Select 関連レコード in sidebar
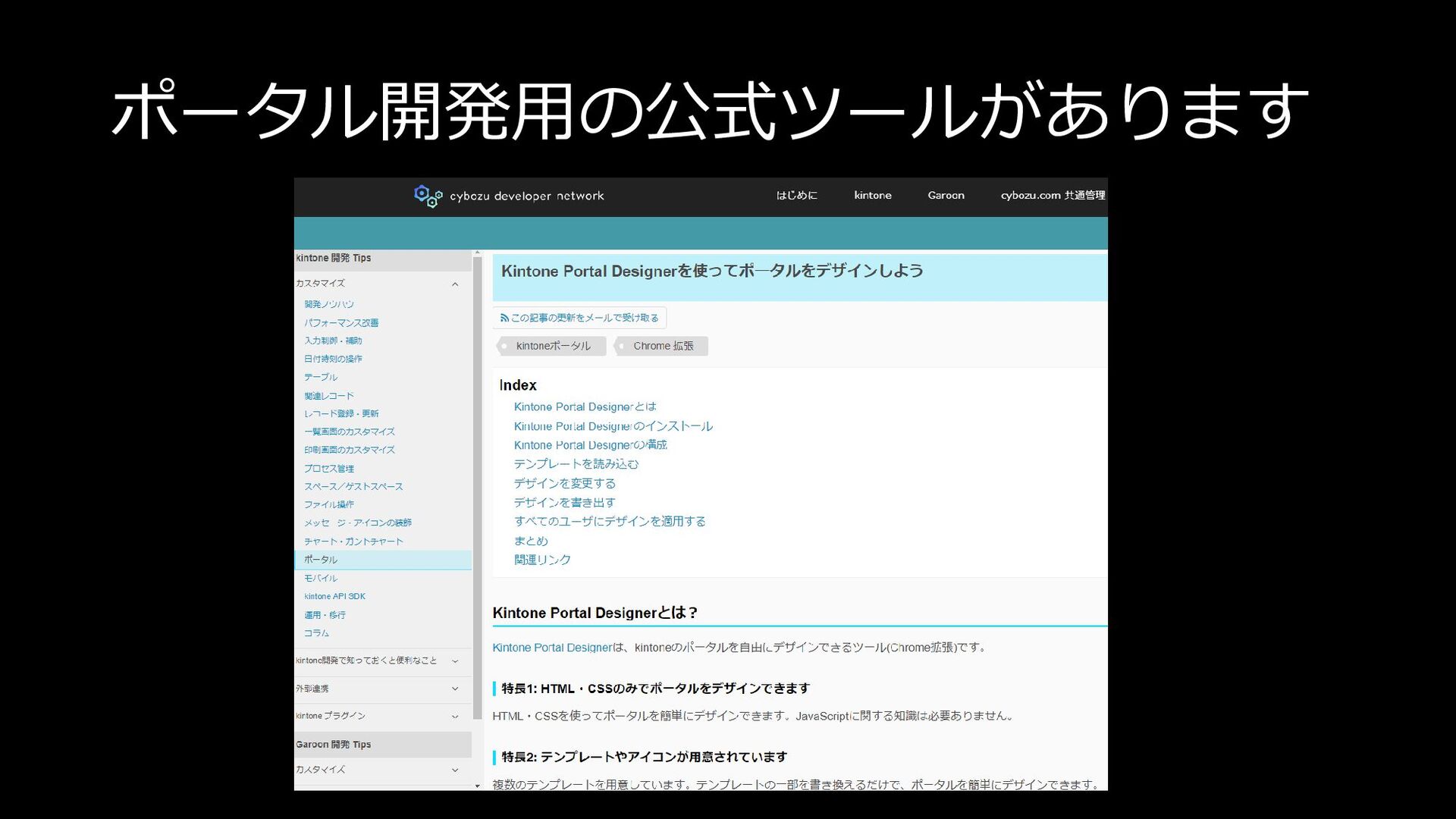The image size is (1456, 819). (x=329, y=396)
